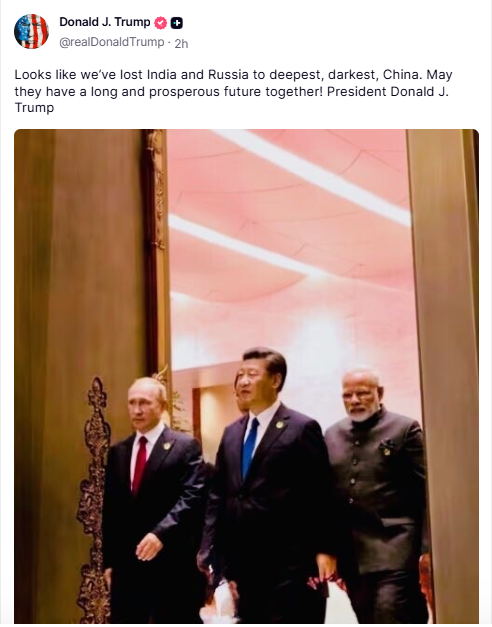Click the blue necktie in the photo
The height and width of the screenshot is (627, 492).
(x=249, y=447)
